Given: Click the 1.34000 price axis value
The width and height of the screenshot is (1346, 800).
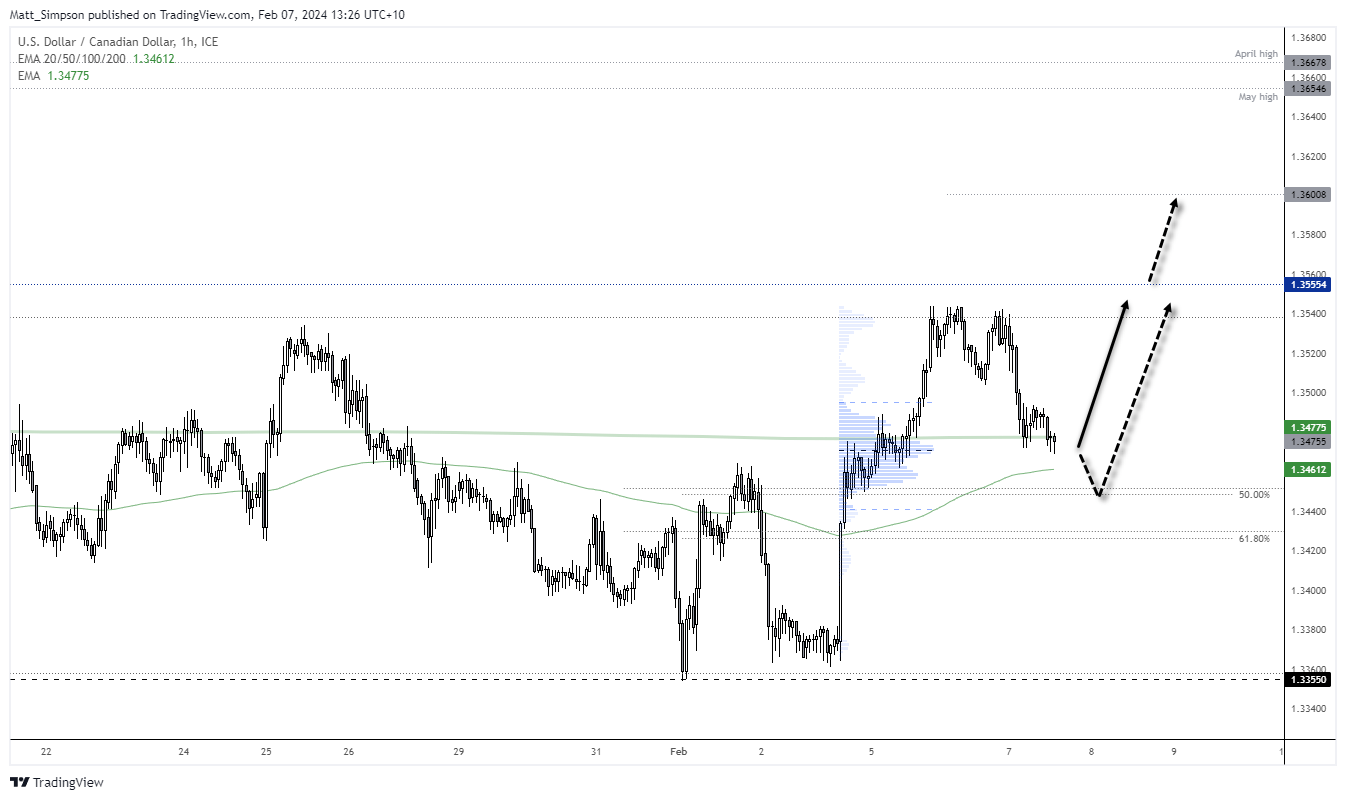Looking at the screenshot, I should click(x=1308, y=591).
